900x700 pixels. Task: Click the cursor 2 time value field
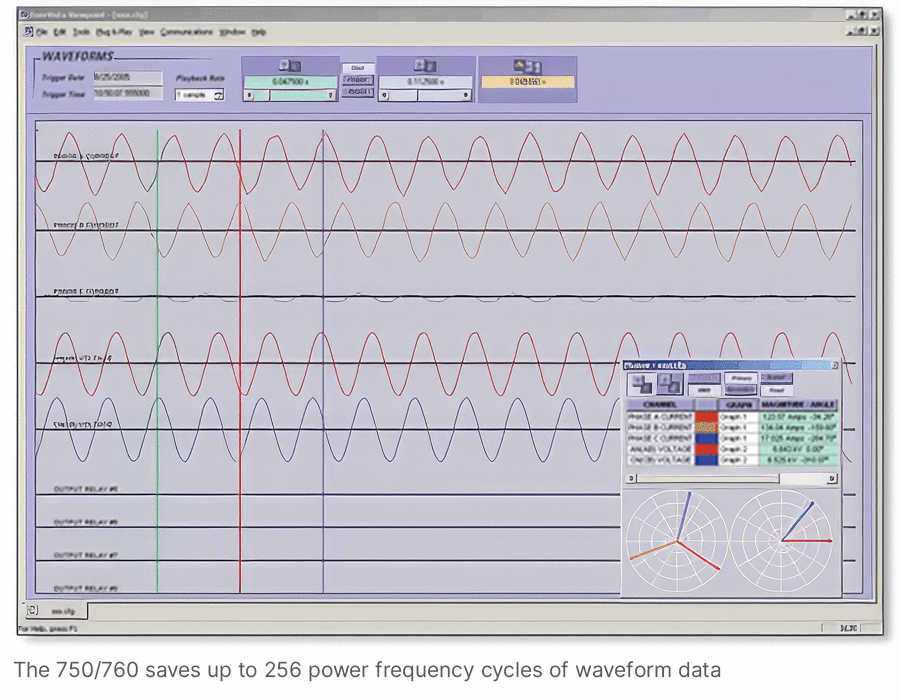pos(426,82)
